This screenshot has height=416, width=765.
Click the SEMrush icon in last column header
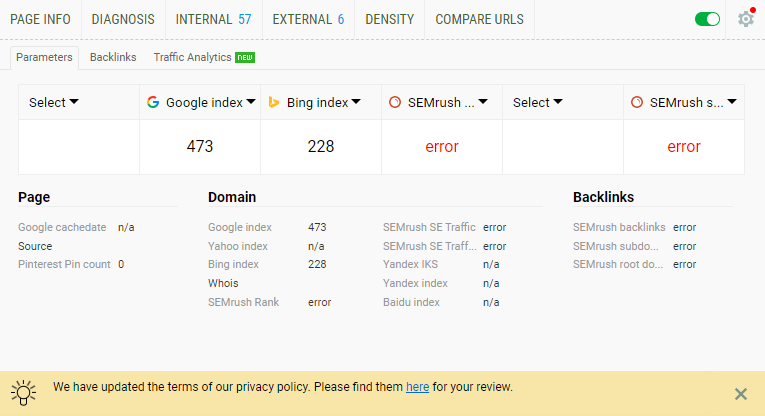click(637, 102)
